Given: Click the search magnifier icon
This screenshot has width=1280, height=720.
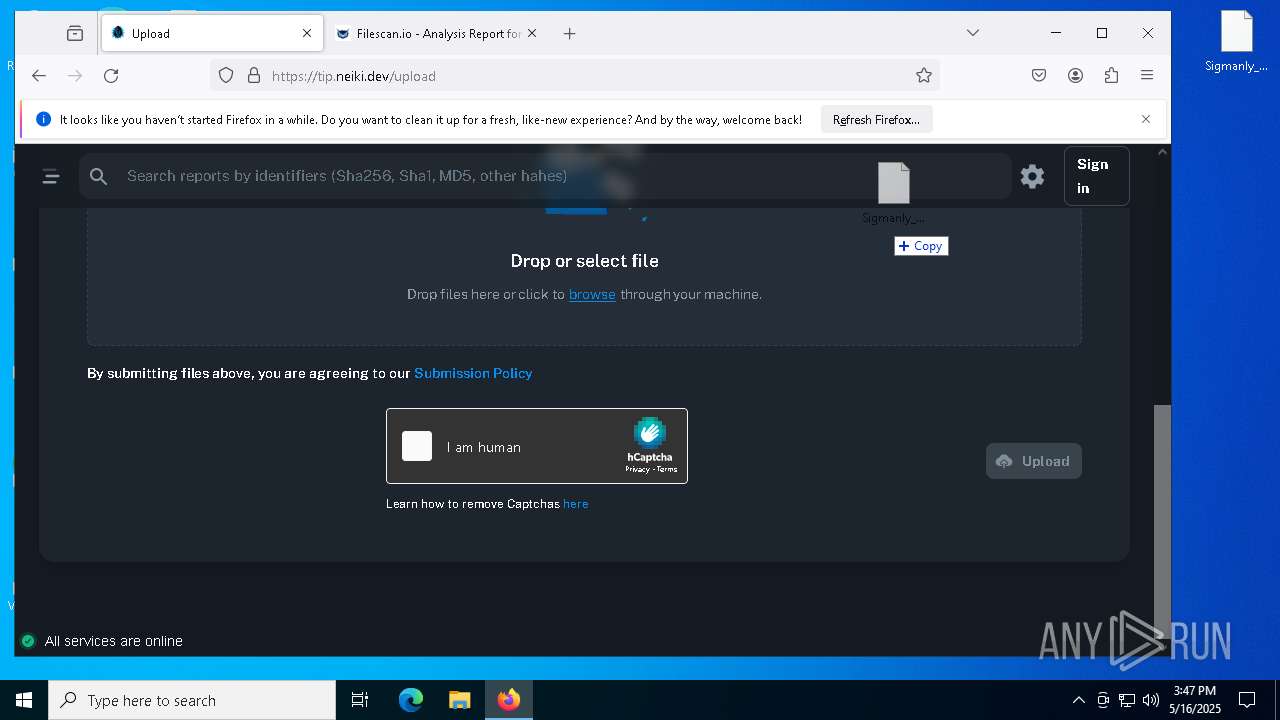Looking at the screenshot, I should click(98, 176).
